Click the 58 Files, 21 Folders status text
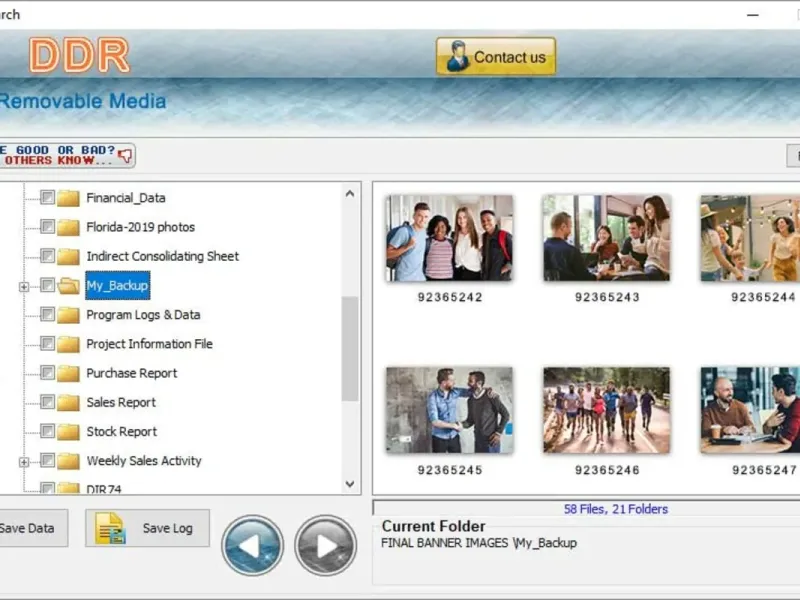The height and width of the screenshot is (600, 800). [x=616, y=509]
